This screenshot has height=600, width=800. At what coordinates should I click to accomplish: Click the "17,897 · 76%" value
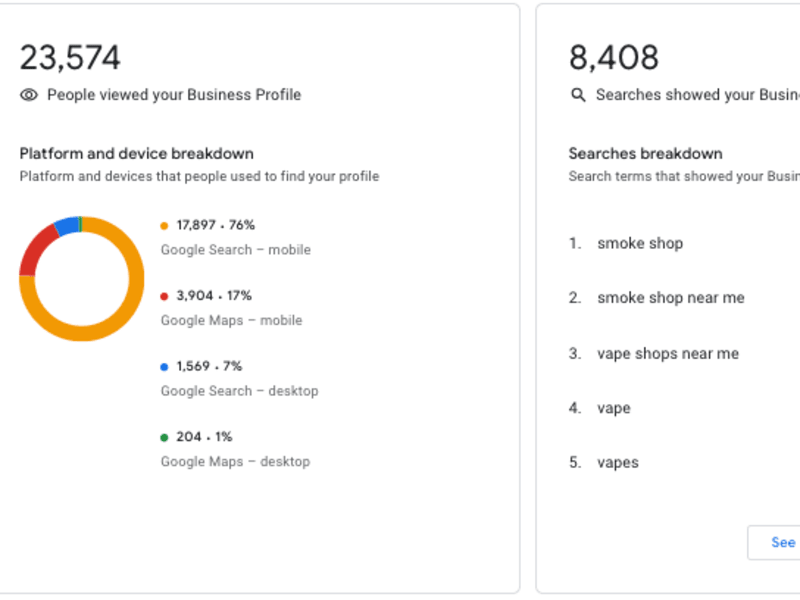pyautogui.click(x=215, y=225)
